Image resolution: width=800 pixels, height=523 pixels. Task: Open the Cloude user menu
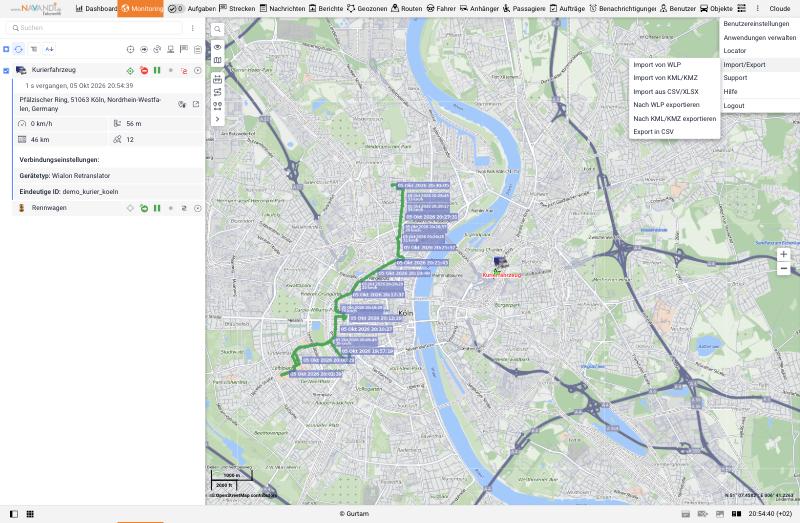tap(780, 9)
